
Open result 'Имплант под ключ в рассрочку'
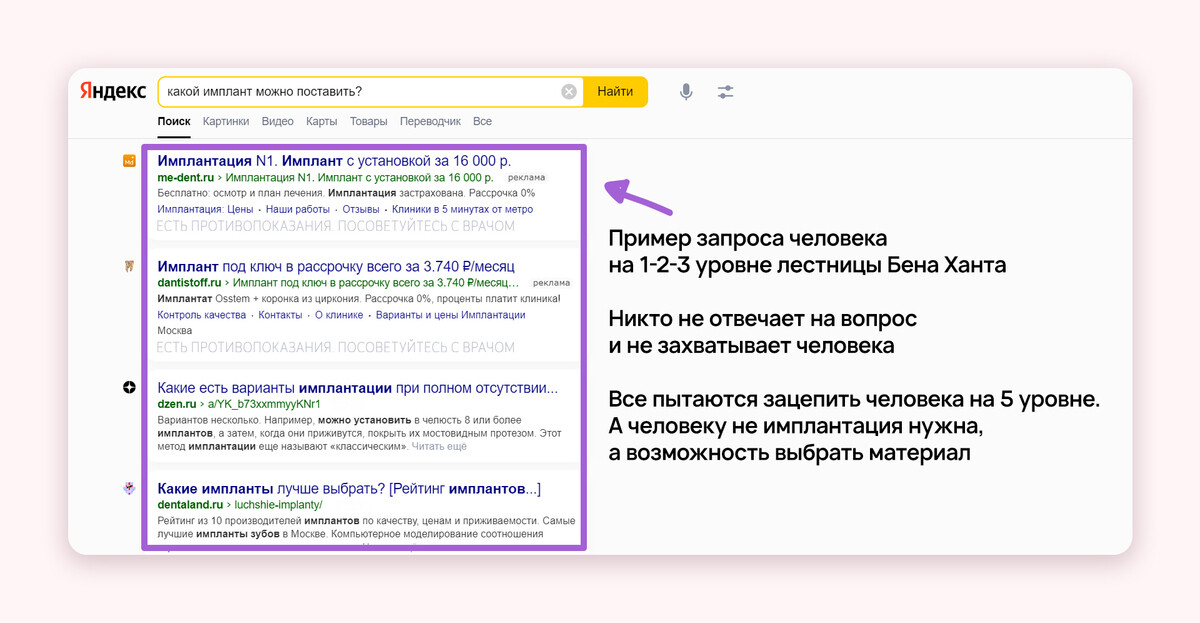[336, 267]
